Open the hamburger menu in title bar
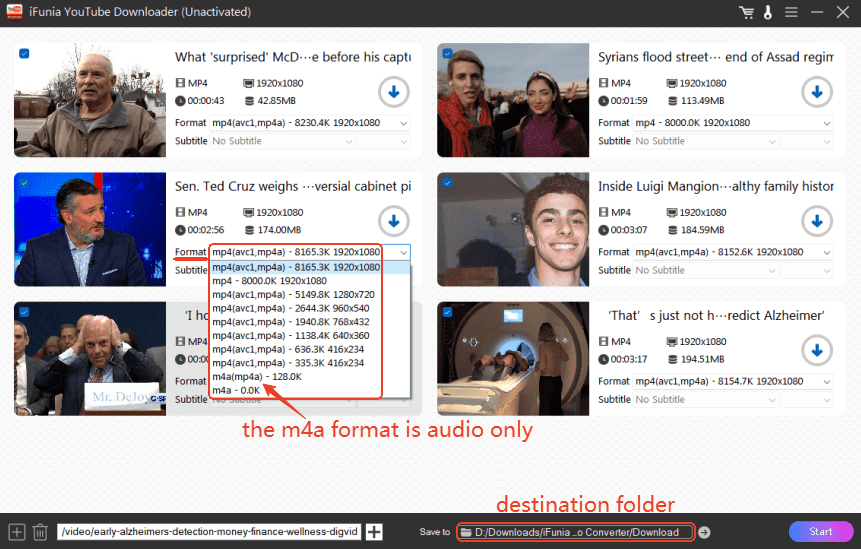The width and height of the screenshot is (861, 549). (x=791, y=13)
